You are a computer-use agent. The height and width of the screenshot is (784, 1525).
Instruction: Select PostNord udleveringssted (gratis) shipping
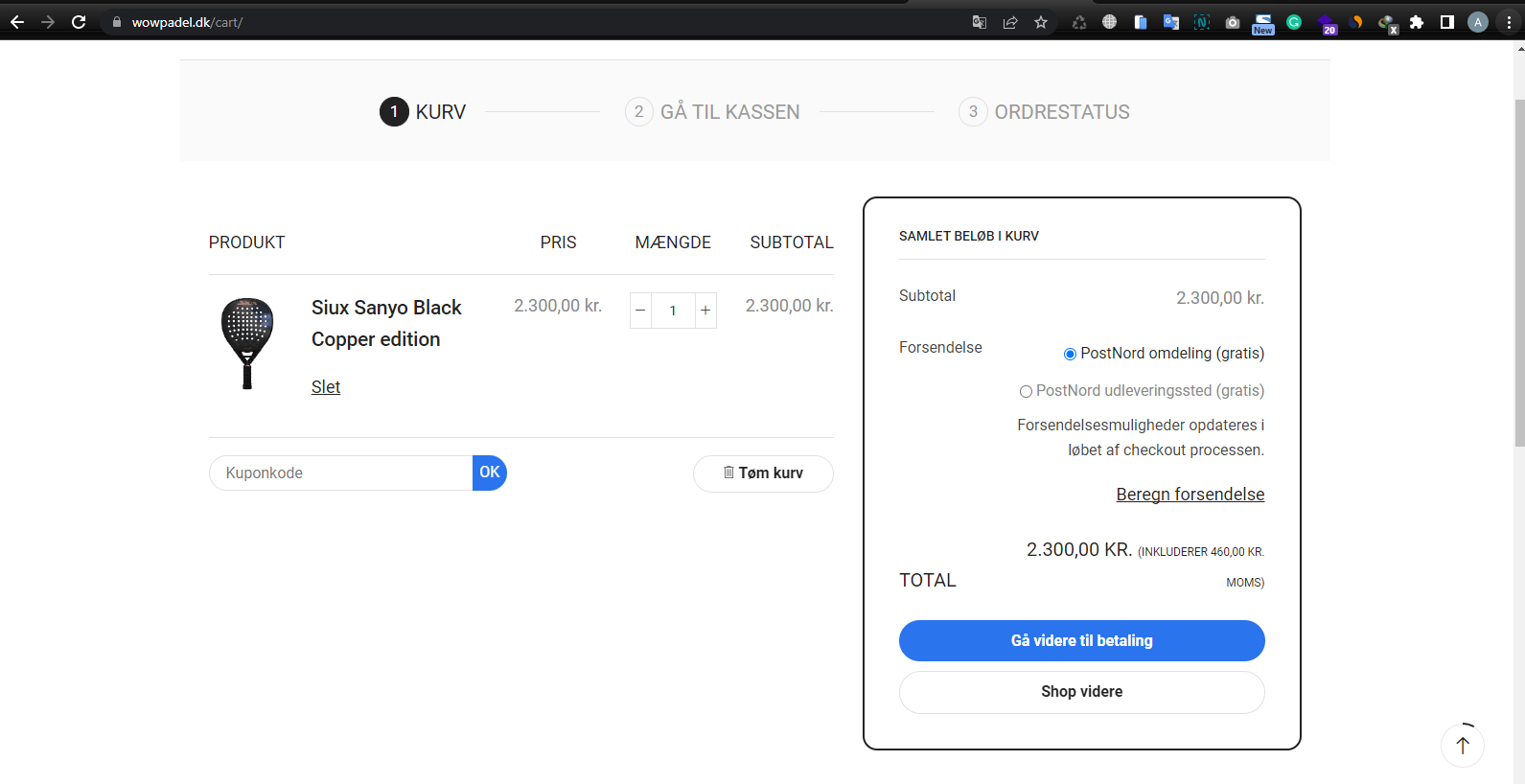click(1026, 391)
